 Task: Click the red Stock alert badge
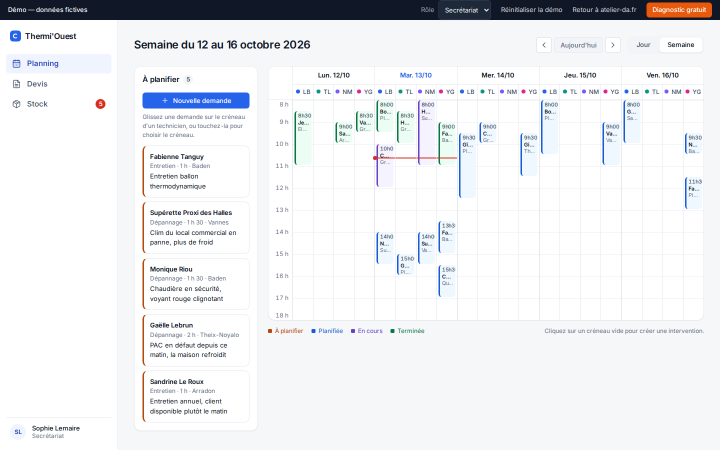click(x=100, y=104)
